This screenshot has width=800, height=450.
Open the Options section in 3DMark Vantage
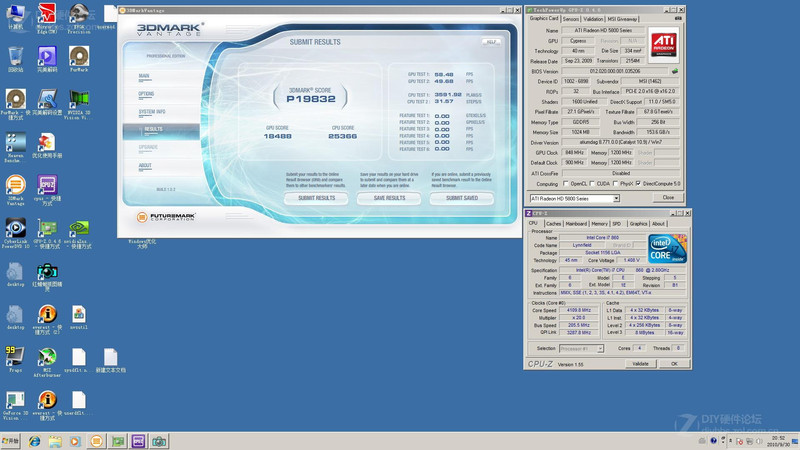(146, 94)
